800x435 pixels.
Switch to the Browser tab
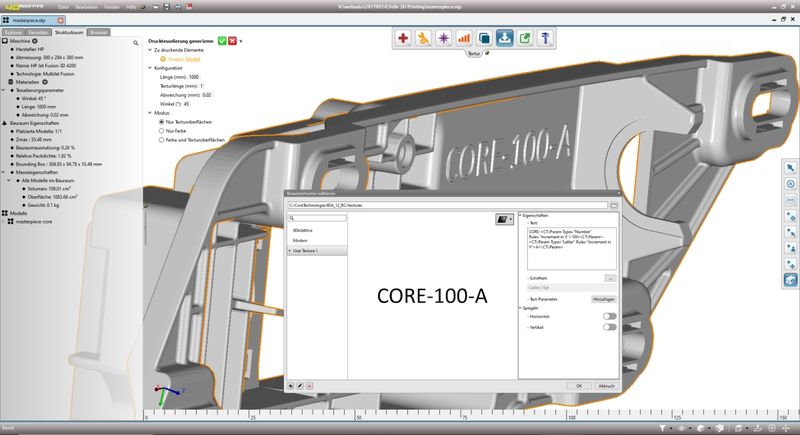pos(99,32)
